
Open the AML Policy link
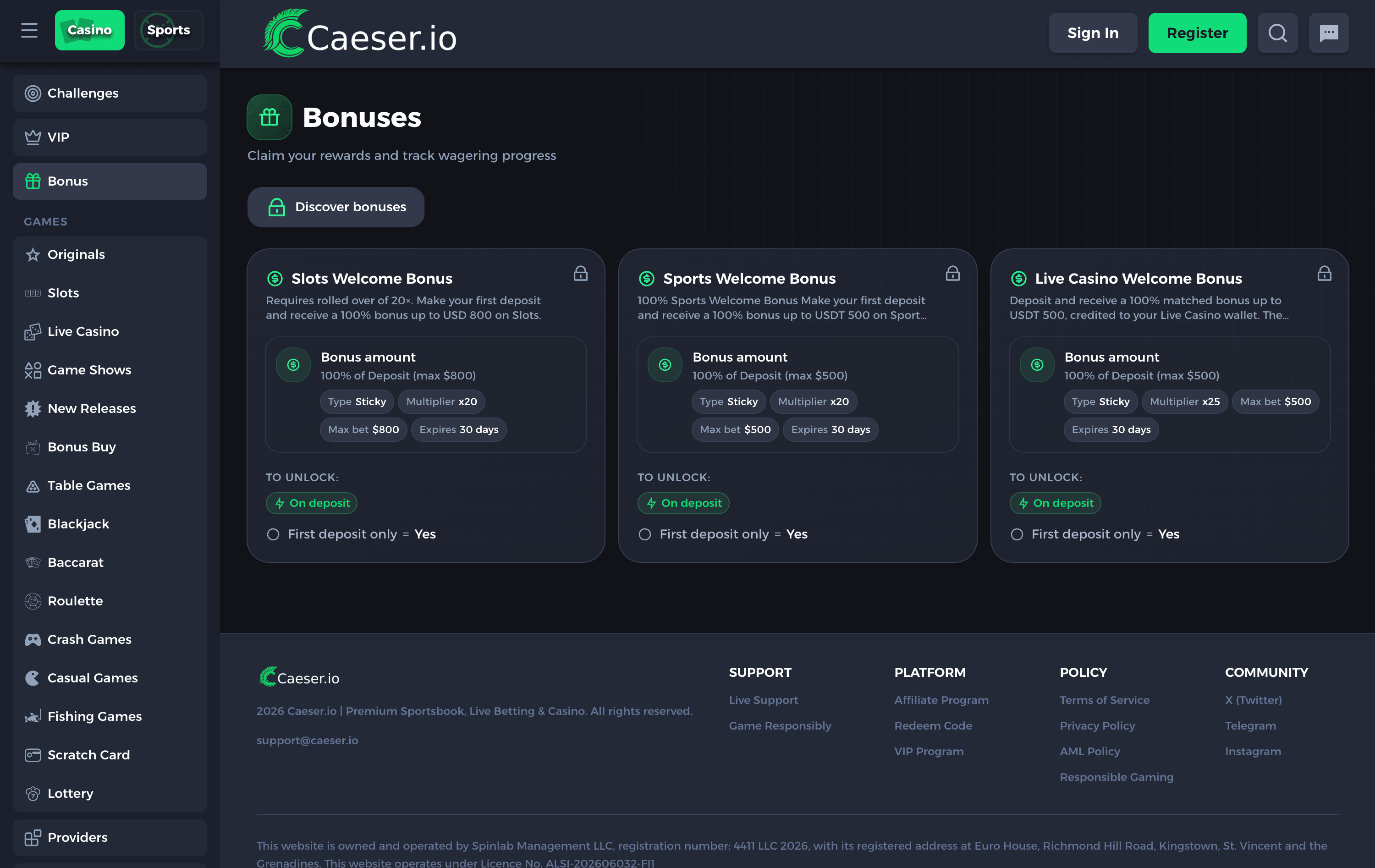pyautogui.click(x=1089, y=752)
